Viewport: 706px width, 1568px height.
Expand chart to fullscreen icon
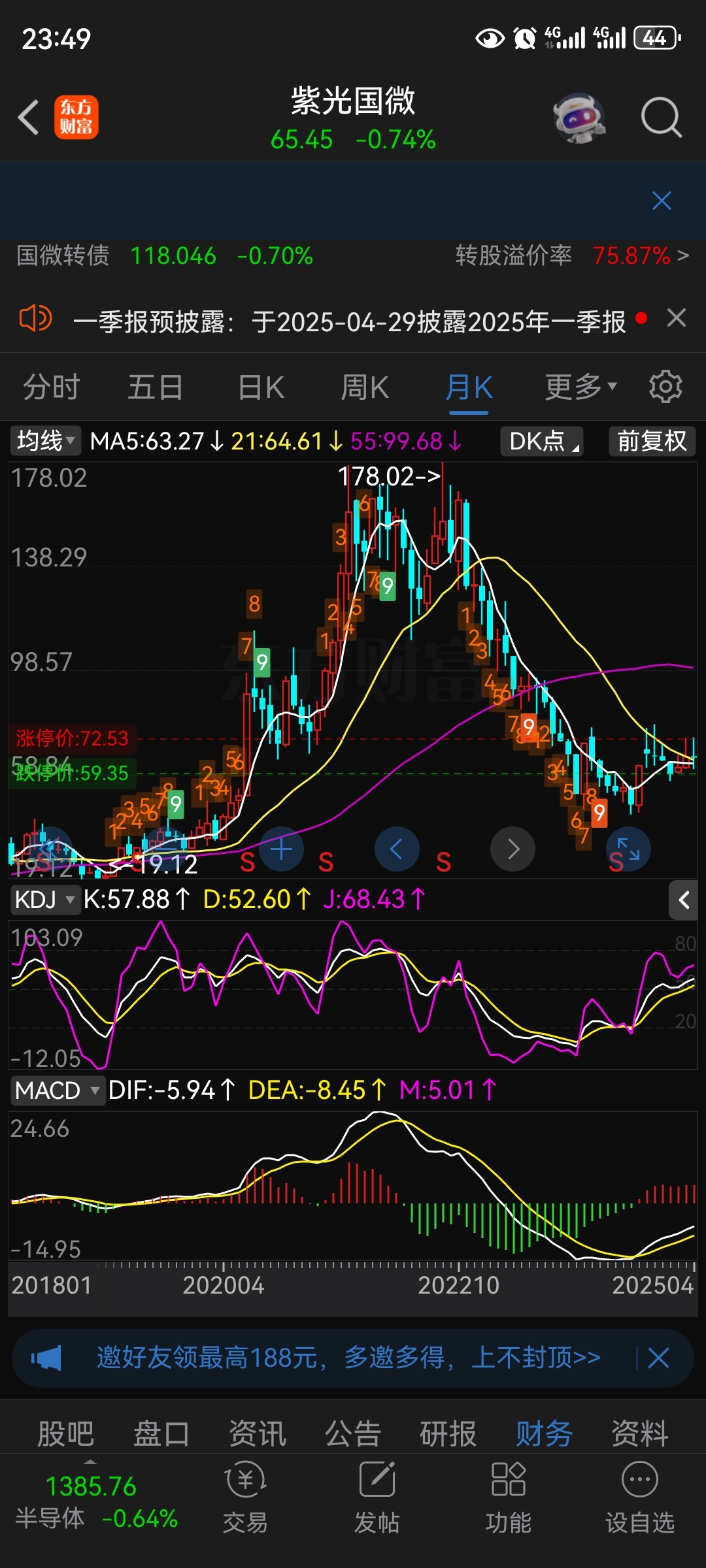[628, 849]
